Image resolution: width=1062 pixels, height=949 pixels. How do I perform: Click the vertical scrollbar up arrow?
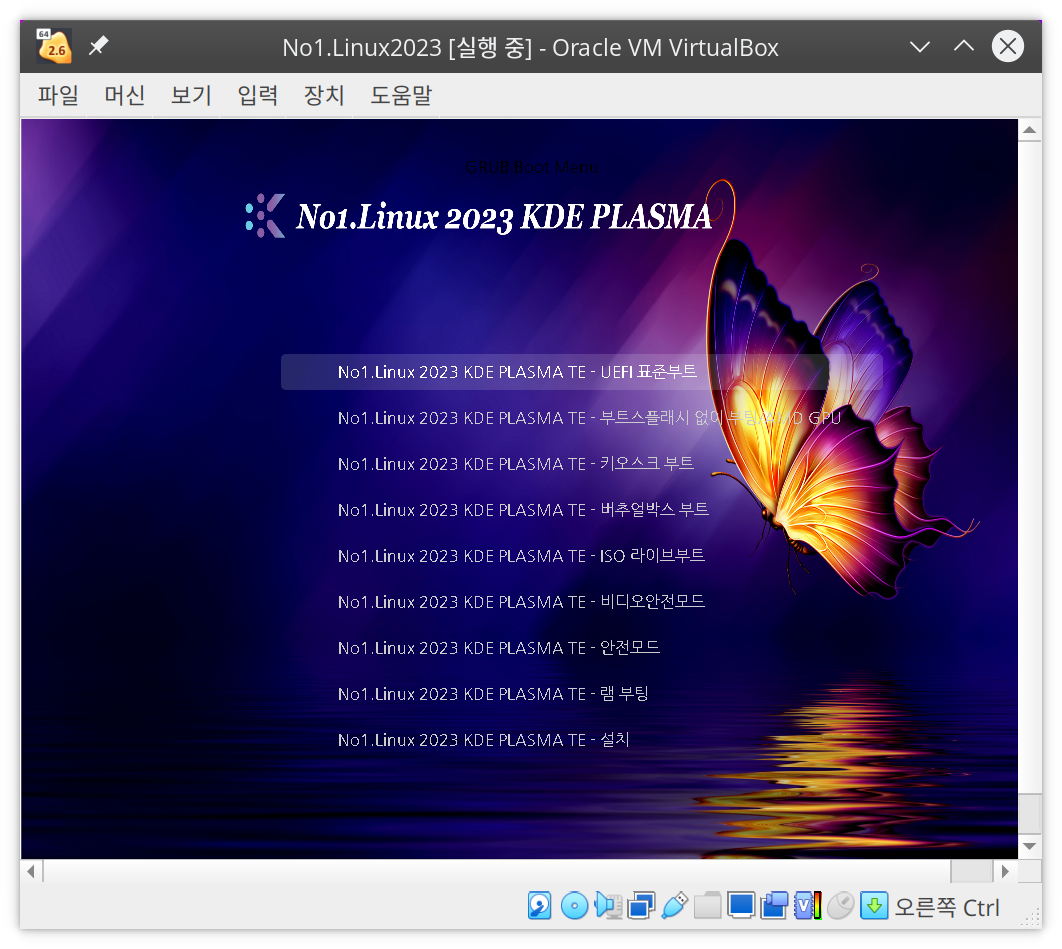coord(1029,129)
